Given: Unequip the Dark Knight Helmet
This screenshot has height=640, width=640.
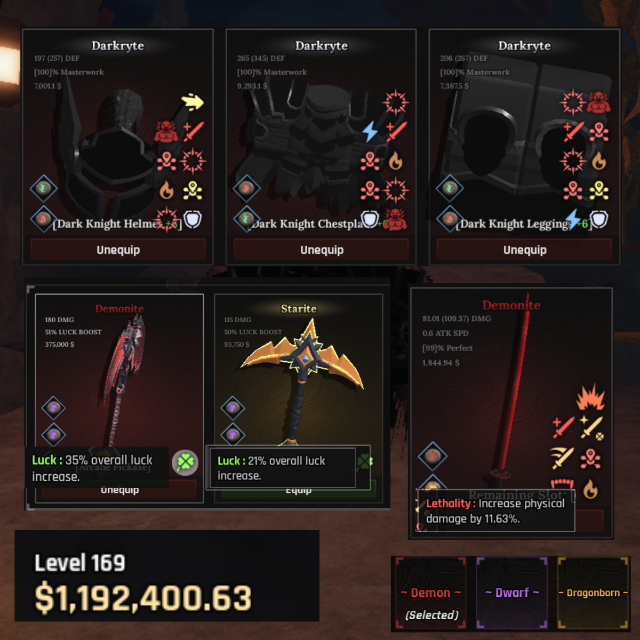Looking at the screenshot, I should pos(118,250).
